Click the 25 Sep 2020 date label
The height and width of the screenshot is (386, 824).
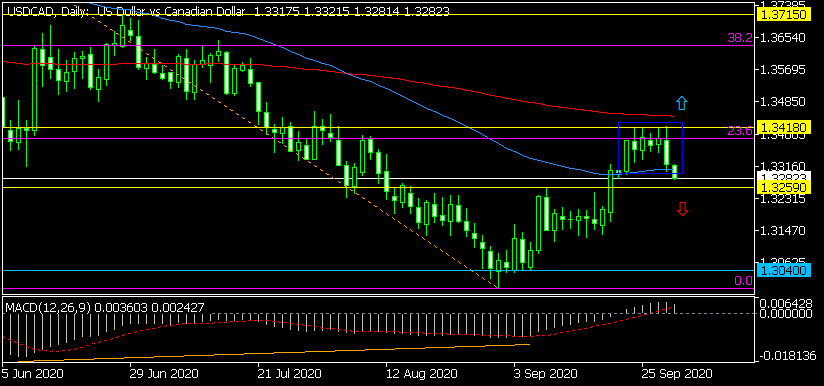click(678, 374)
